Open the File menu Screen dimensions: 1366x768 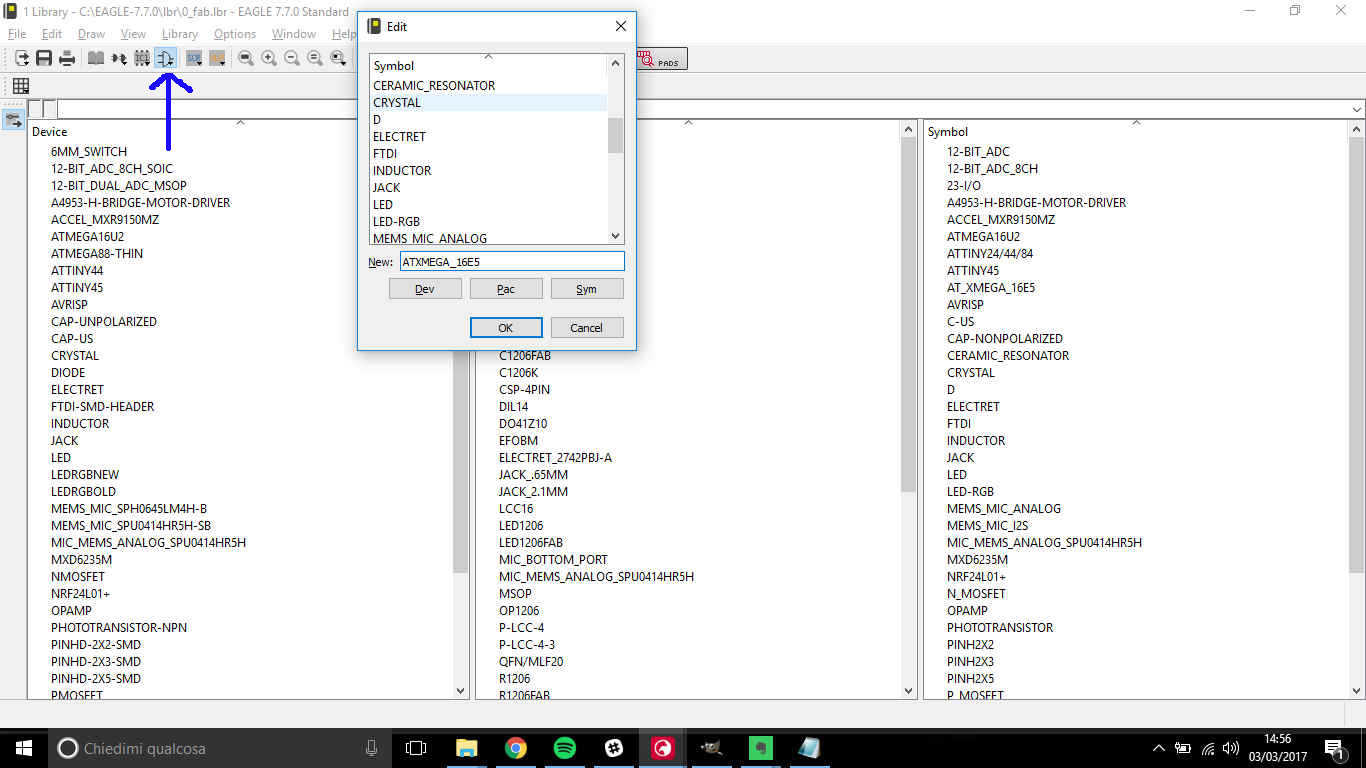17,34
